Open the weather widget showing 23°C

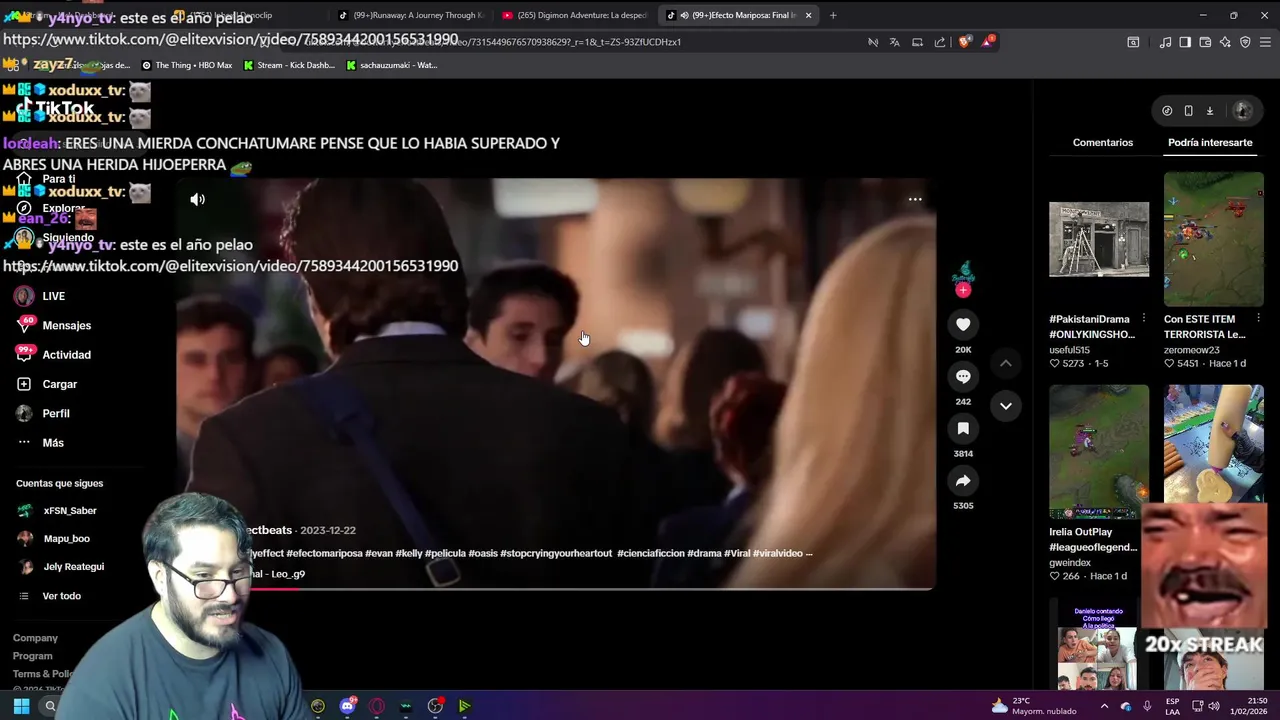1034,706
